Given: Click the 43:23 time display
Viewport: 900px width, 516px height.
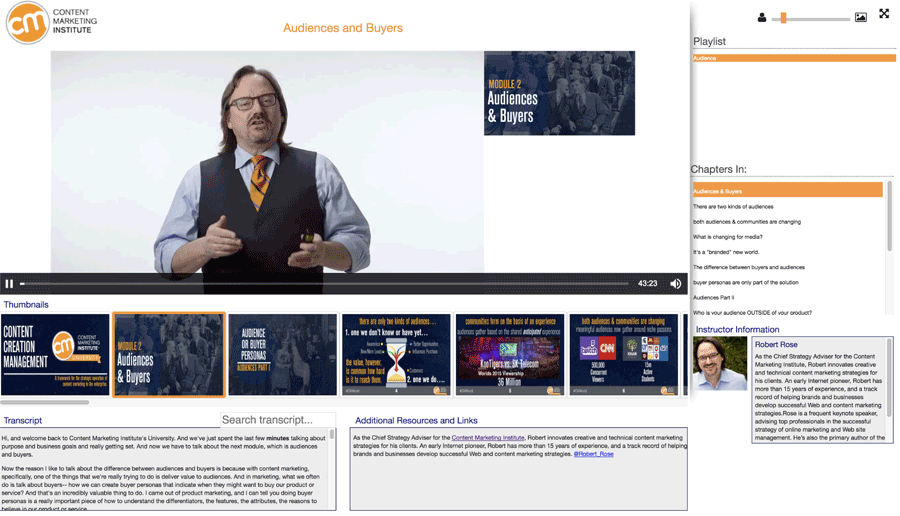Looking at the screenshot, I should tap(647, 284).
